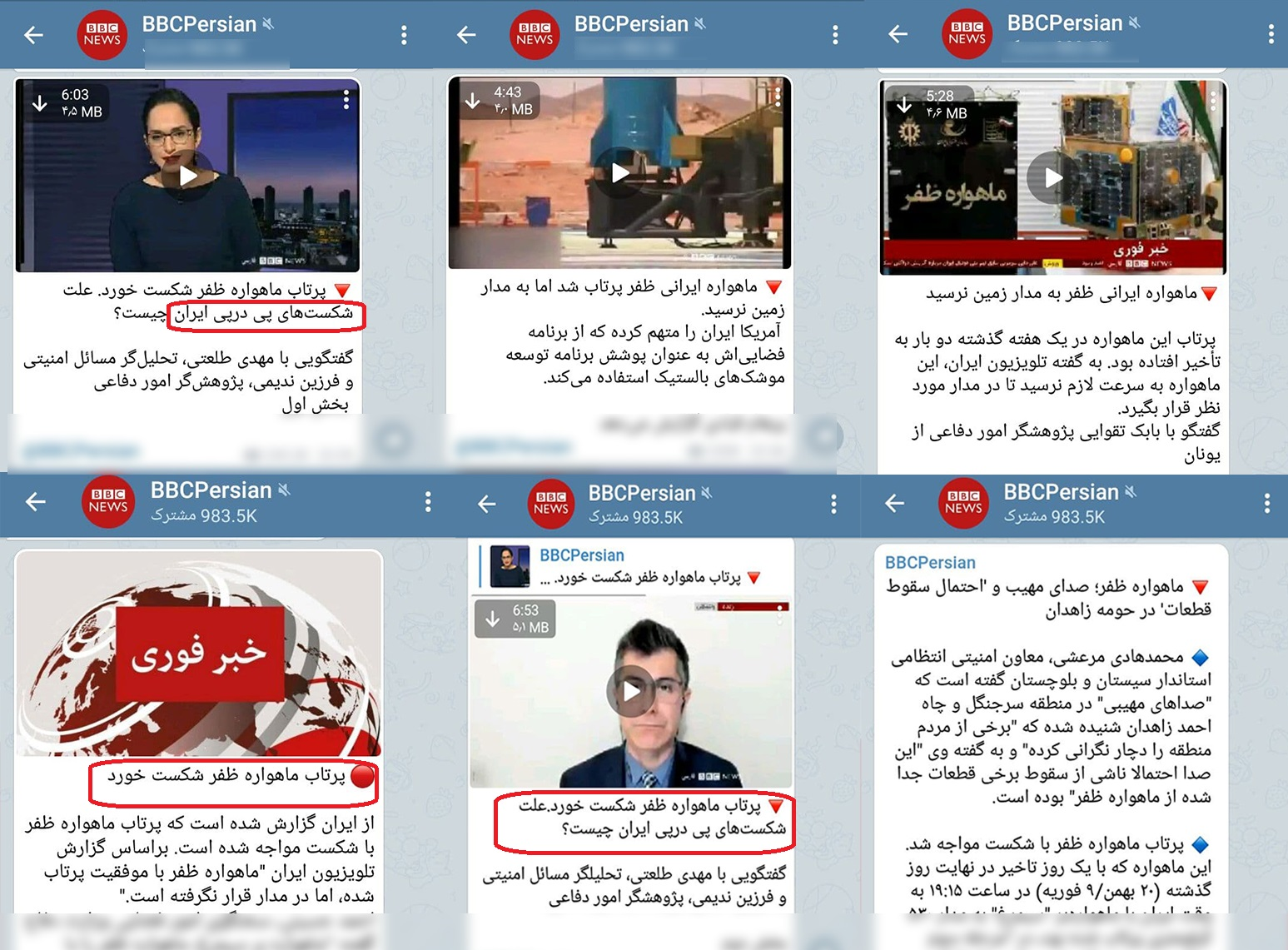Play the 6:53 video of the man in glasses
The width and height of the screenshot is (1288, 950).
(x=630, y=692)
